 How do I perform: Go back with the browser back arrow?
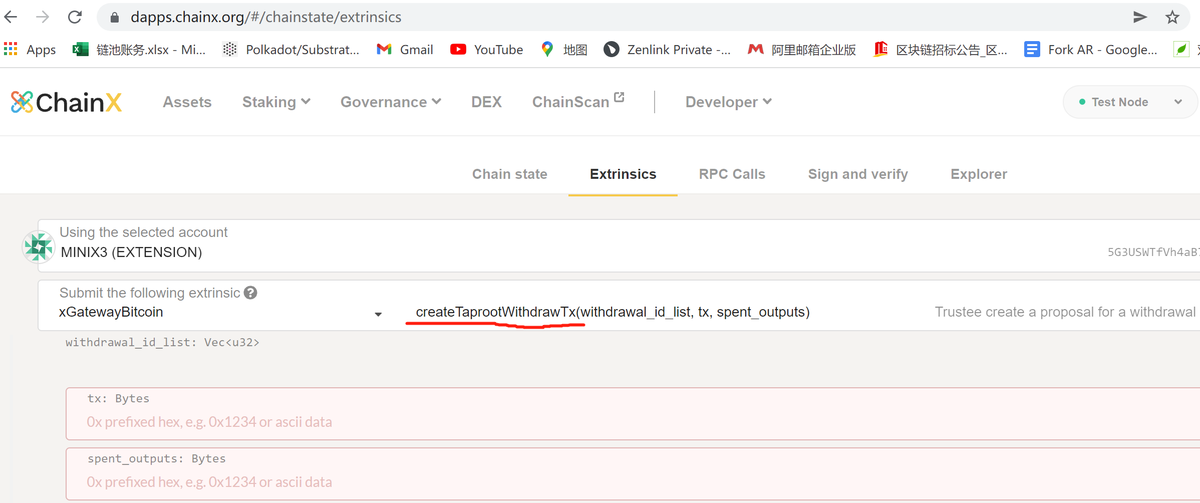click(x=12, y=17)
